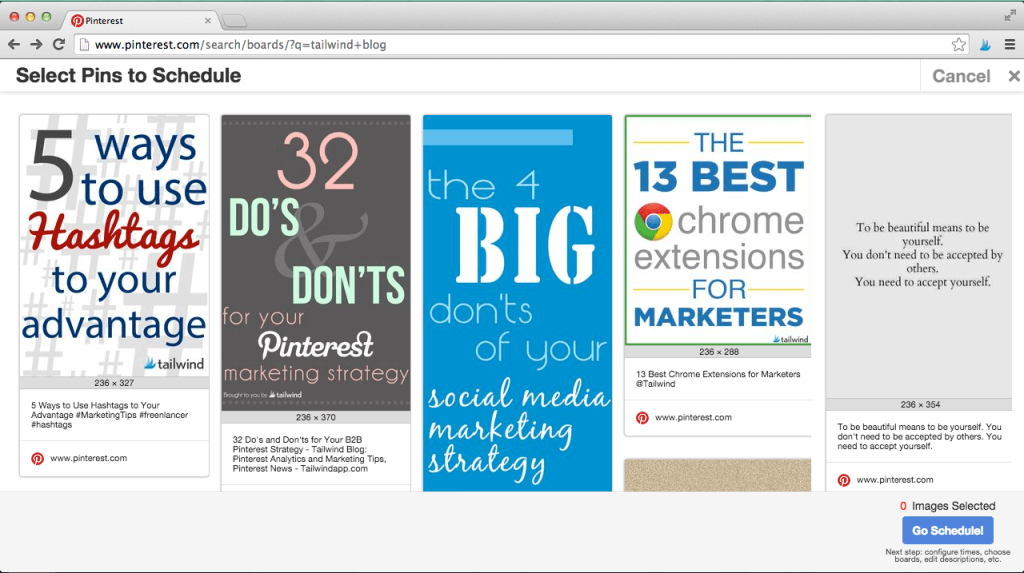Click page icon in address bar
The image size is (1024, 573).
pyautogui.click(x=84, y=44)
